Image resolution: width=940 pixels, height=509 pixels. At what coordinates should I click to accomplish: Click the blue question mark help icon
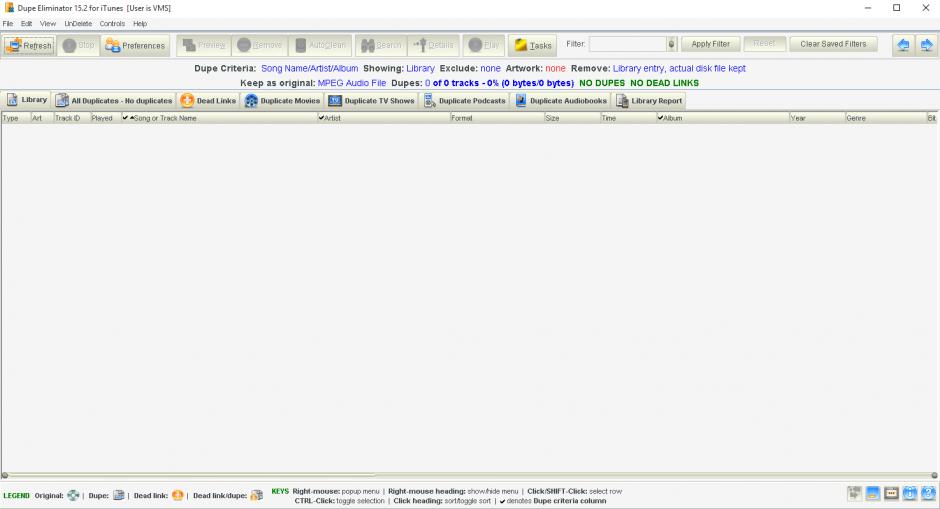[x=928, y=493]
